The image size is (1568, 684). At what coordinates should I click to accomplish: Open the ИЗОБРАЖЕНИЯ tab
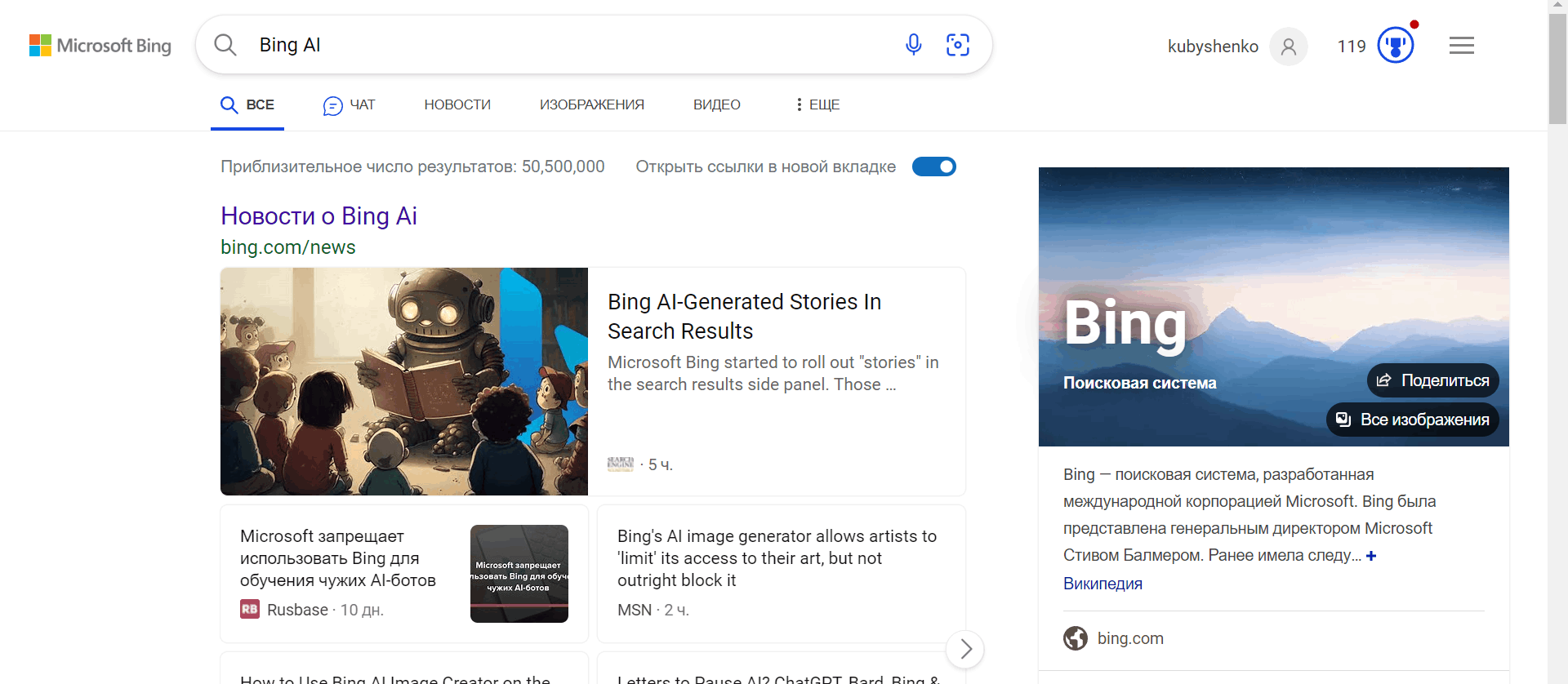click(592, 104)
